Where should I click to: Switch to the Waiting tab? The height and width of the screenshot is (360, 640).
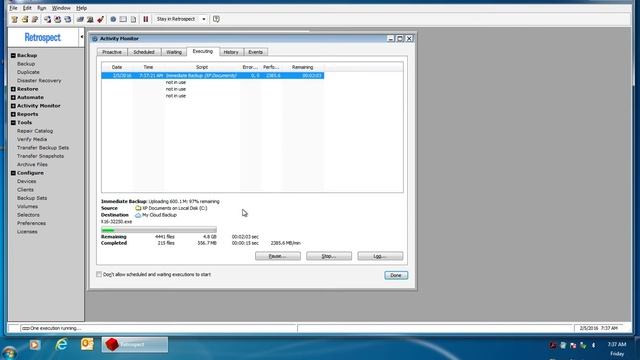(x=174, y=52)
